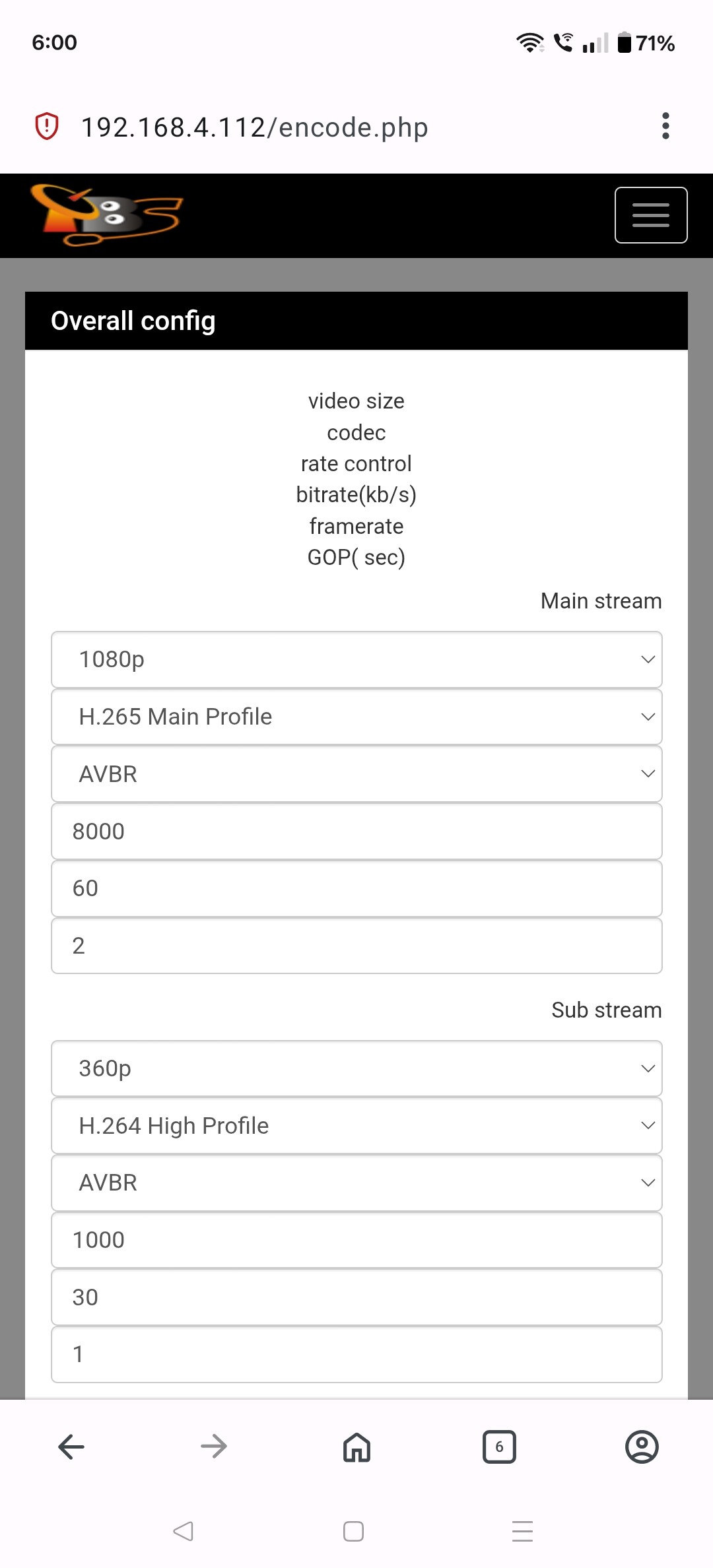Click the main stream bitrate field 8000
Image resolution: width=713 pixels, height=1568 pixels.
(356, 831)
